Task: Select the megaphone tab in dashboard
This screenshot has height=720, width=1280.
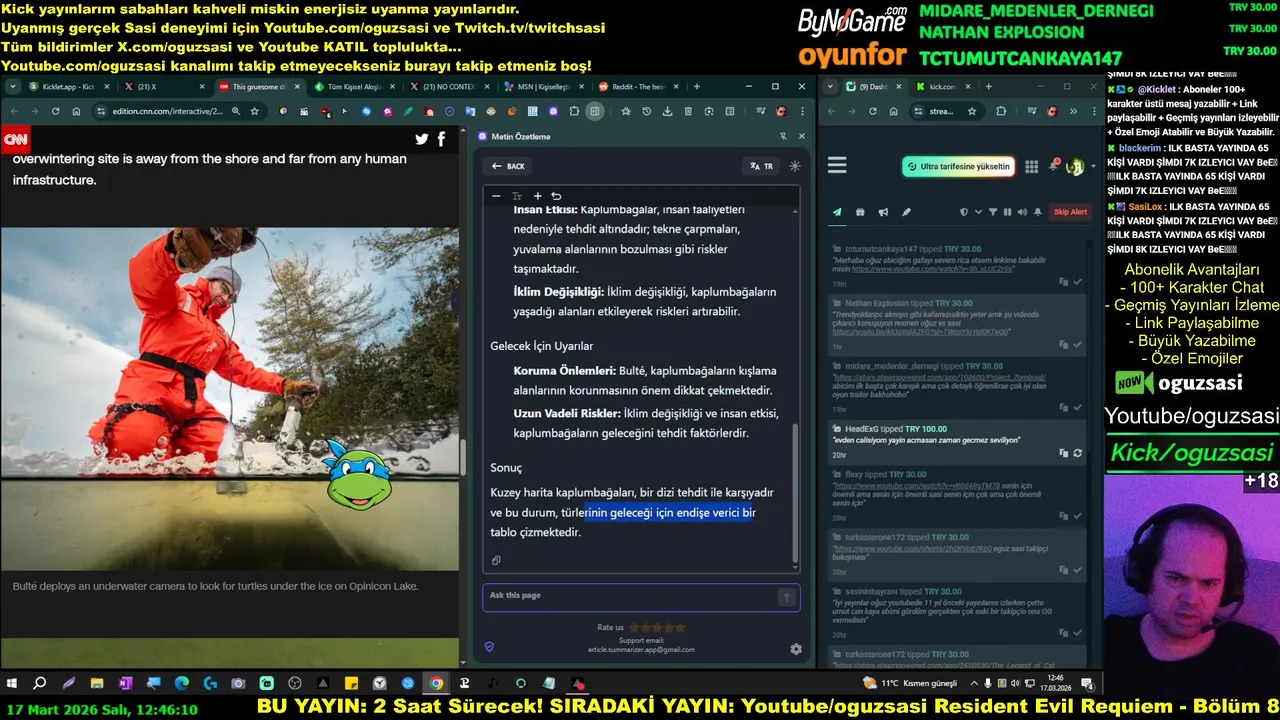Action: pyautogui.click(x=883, y=212)
